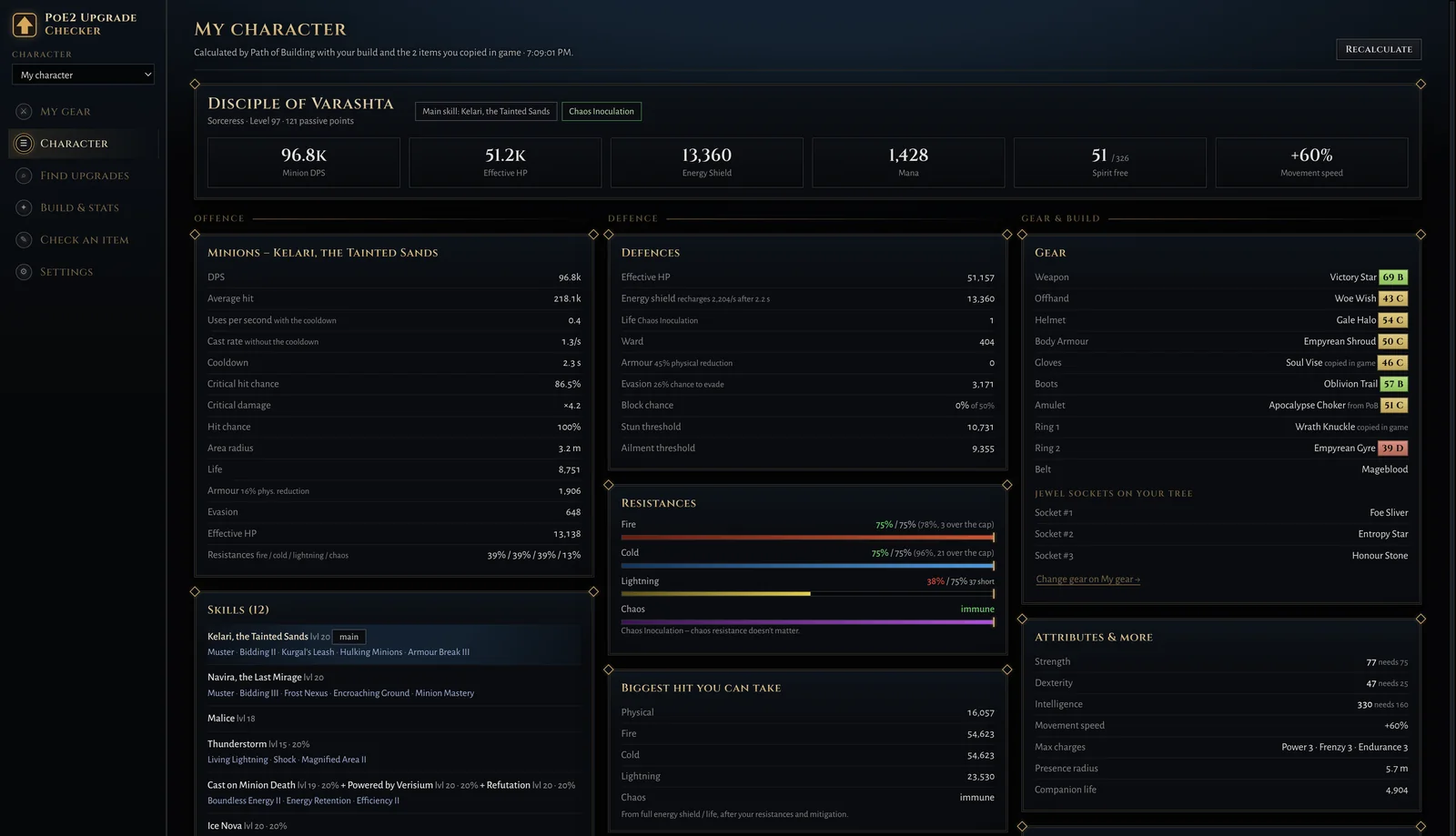Open the My Gear menu item
The width and height of the screenshot is (1456, 836).
tap(83, 111)
